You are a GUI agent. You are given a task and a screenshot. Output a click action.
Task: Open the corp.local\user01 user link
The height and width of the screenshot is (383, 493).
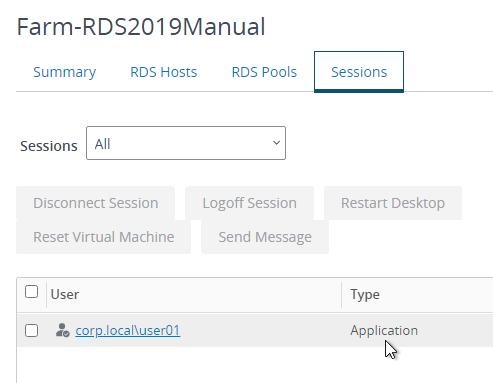pos(128,331)
